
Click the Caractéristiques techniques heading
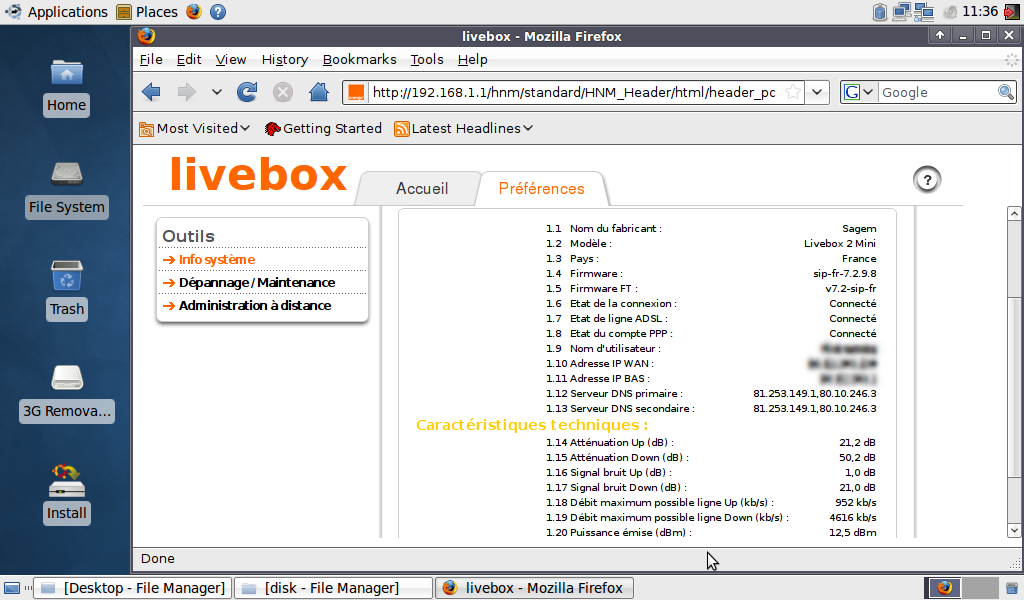click(x=532, y=425)
